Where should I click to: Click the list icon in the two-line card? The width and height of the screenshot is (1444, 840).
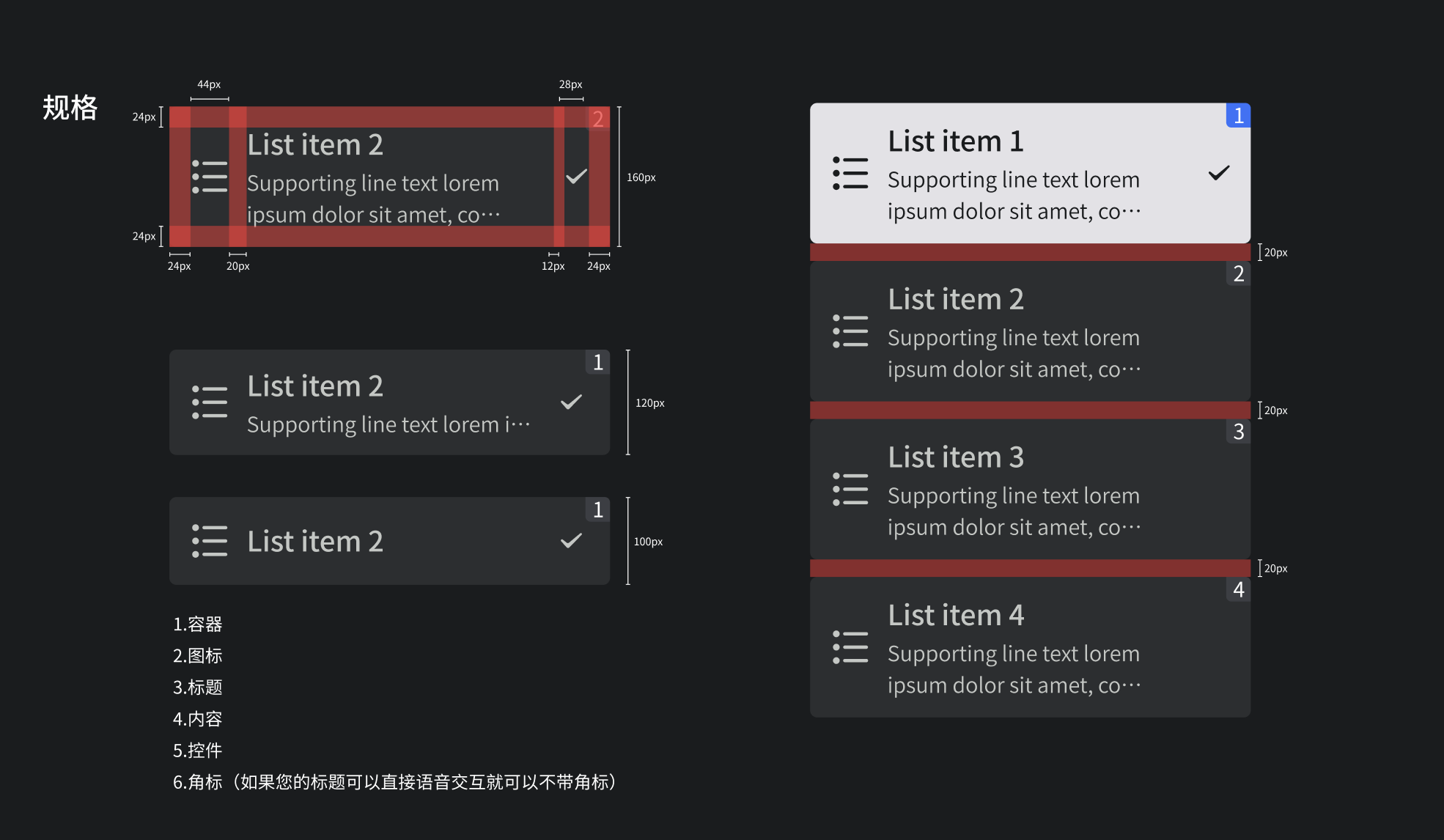[x=210, y=402]
